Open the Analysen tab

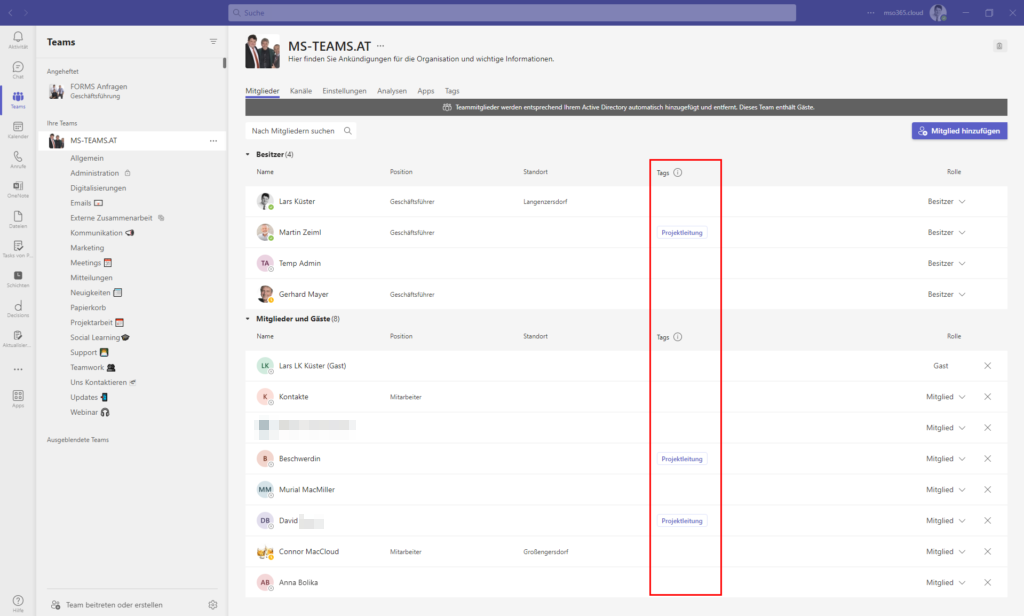pyautogui.click(x=392, y=91)
